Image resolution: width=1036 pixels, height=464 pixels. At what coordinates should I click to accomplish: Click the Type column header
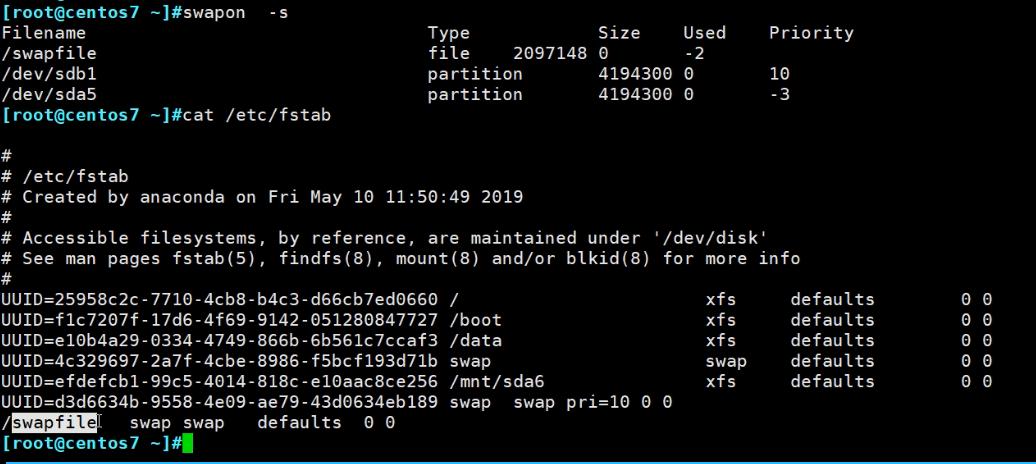[x=448, y=33]
